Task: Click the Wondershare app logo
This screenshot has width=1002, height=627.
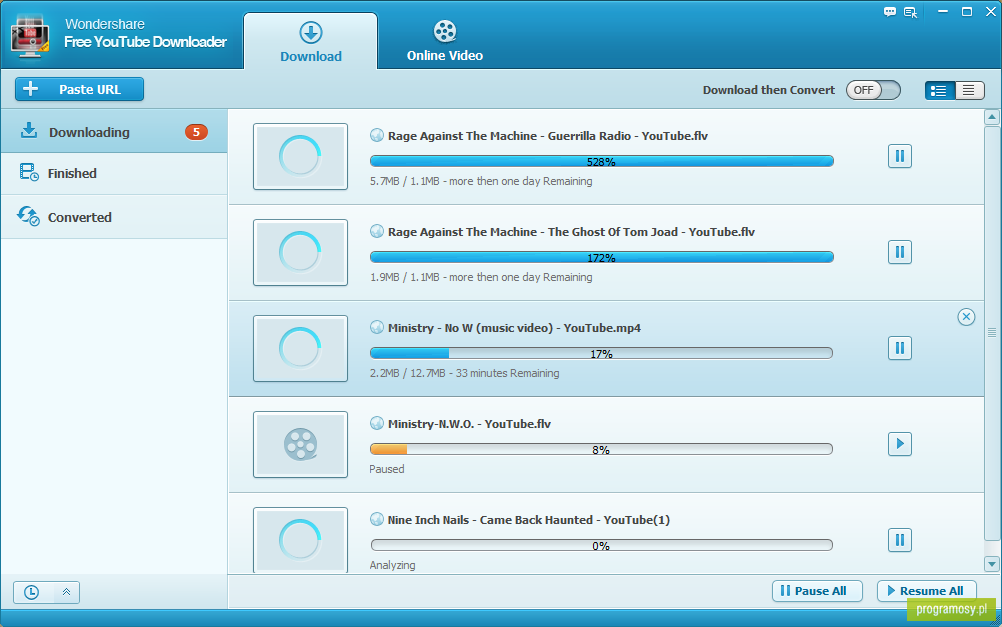Action: tap(30, 35)
